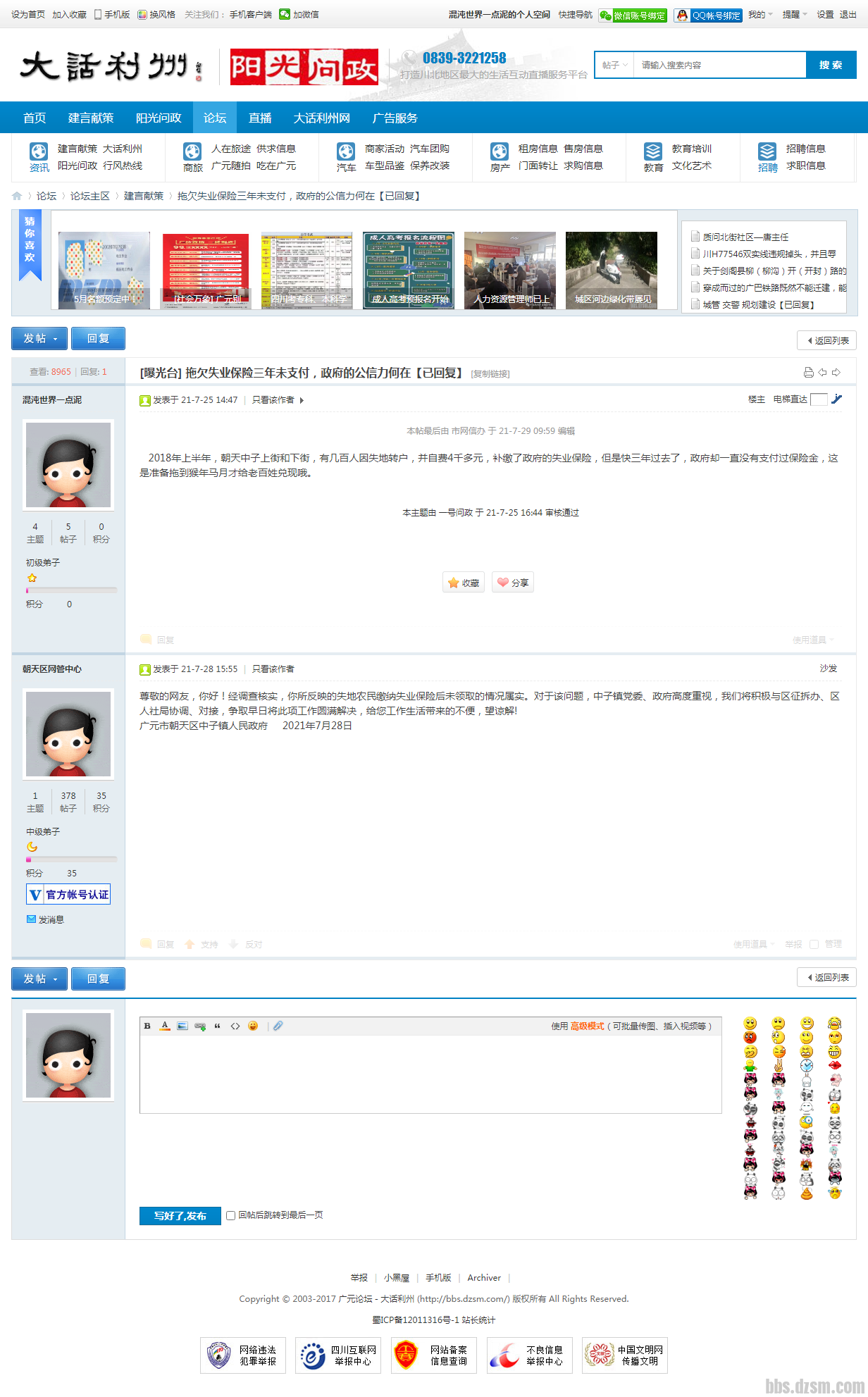Check the 管理 checkbox on the reply post
Viewport: 868px width, 1397px height.
(x=814, y=944)
